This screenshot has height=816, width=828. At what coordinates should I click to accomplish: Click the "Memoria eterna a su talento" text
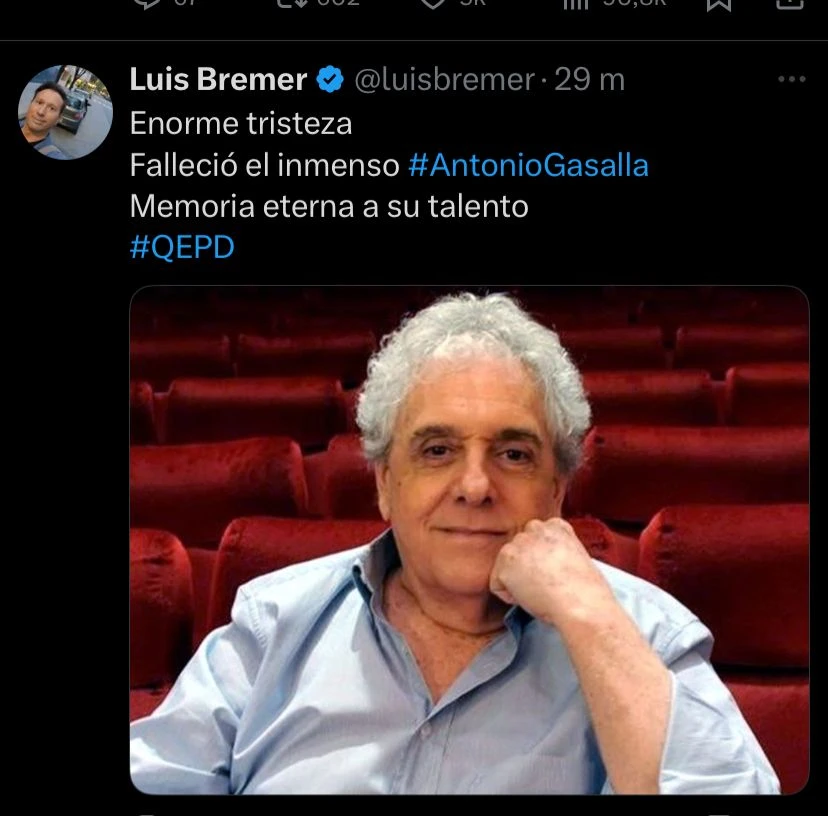(329, 206)
